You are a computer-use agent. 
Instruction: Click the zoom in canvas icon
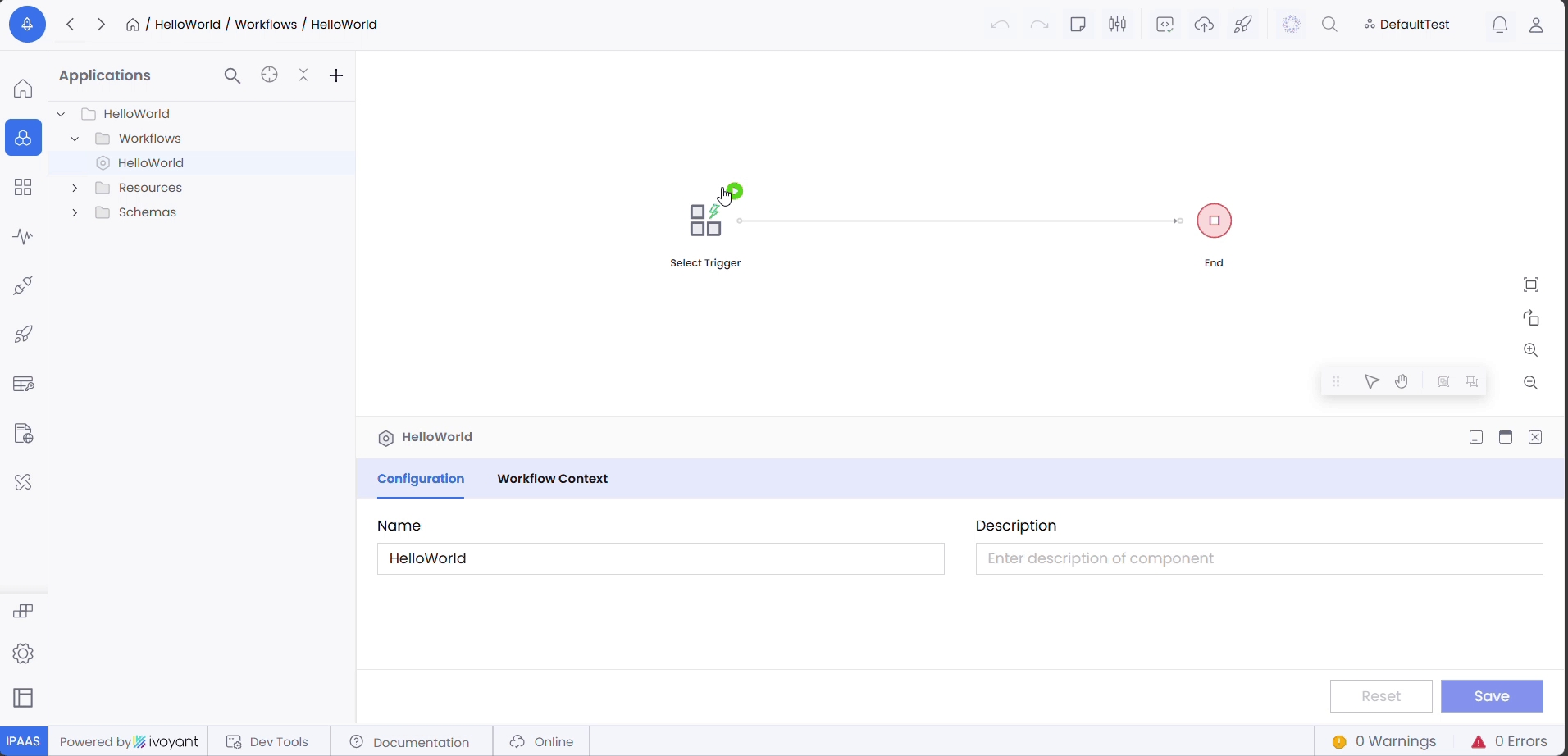(1531, 350)
